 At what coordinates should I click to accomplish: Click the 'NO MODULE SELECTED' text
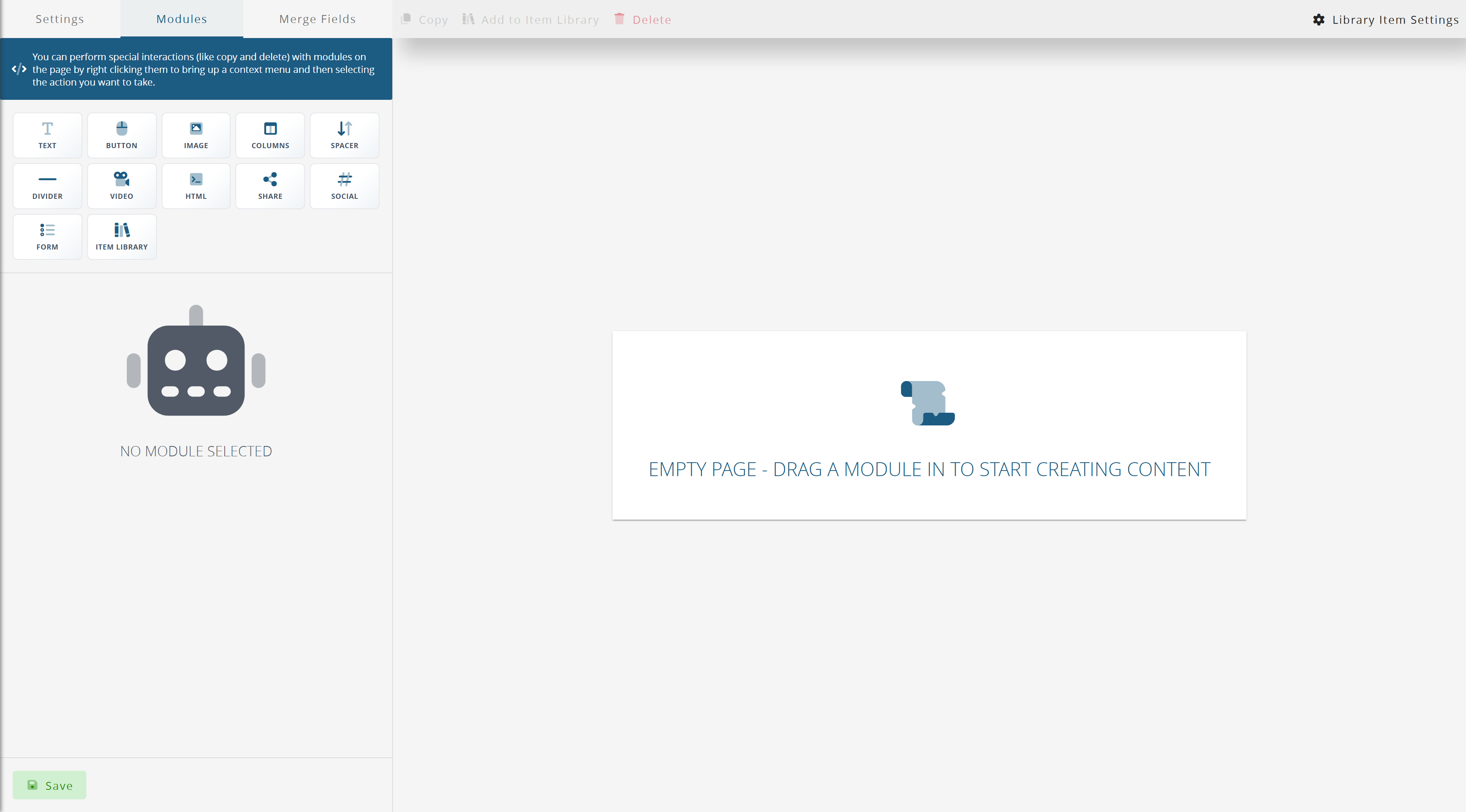tap(196, 451)
